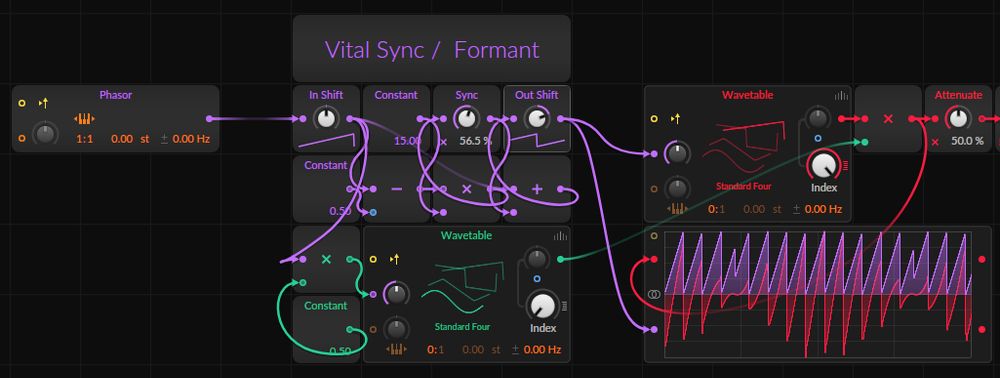
Task: Toggle pre-cord icon on green Wavetable
Action: [x=394, y=259]
